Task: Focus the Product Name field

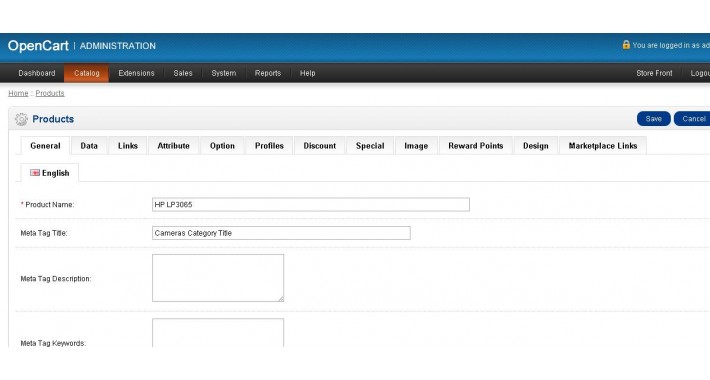Action: (311, 204)
